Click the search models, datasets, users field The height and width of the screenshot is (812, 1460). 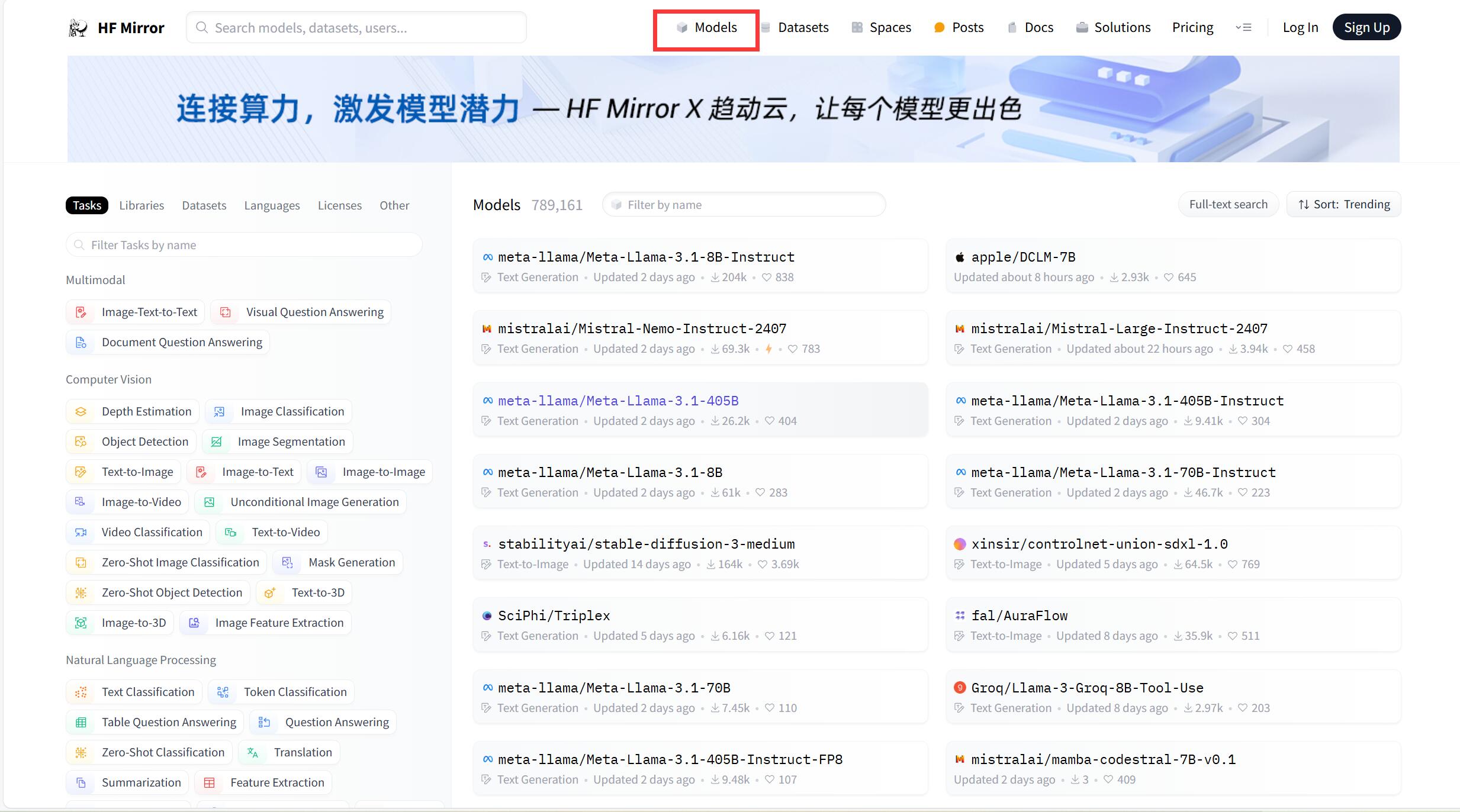(356, 27)
